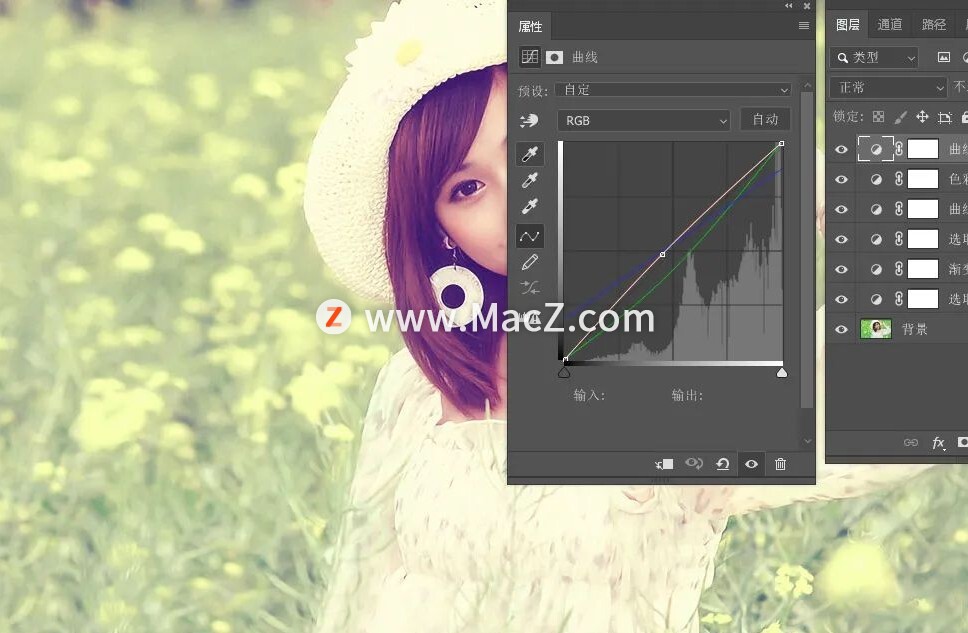Toggle the artboard auto-nesting lock
The image size is (968, 633).
pos(945,117)
